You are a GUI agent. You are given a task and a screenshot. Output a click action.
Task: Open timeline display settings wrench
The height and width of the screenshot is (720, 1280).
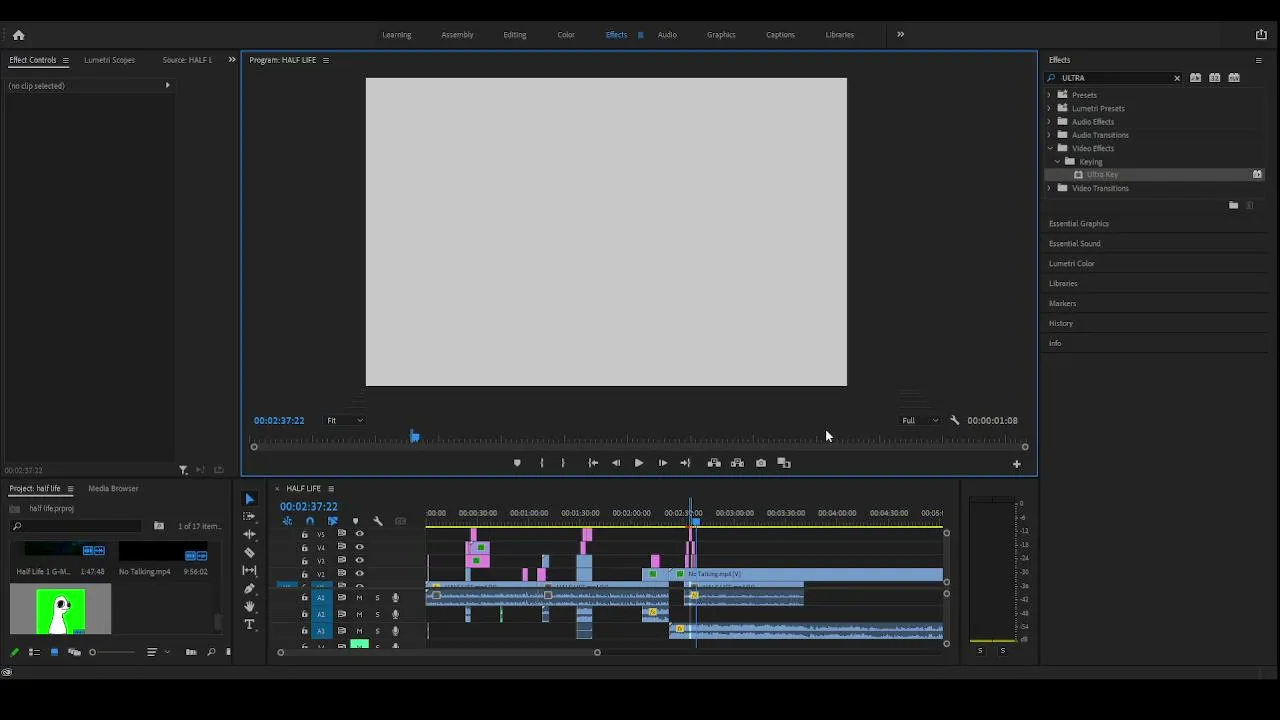378,521
